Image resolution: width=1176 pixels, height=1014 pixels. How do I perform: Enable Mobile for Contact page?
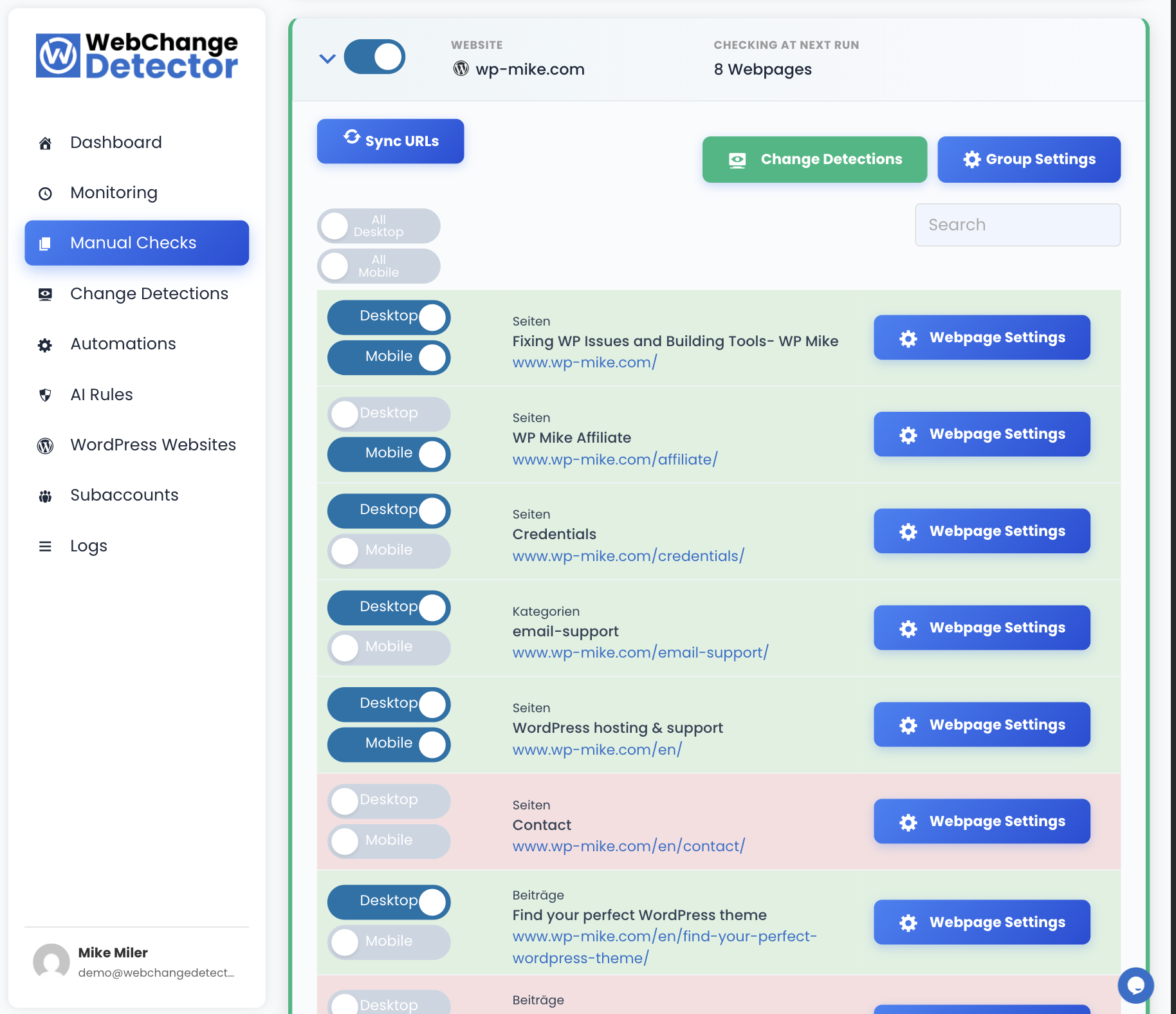pos(389,841)
